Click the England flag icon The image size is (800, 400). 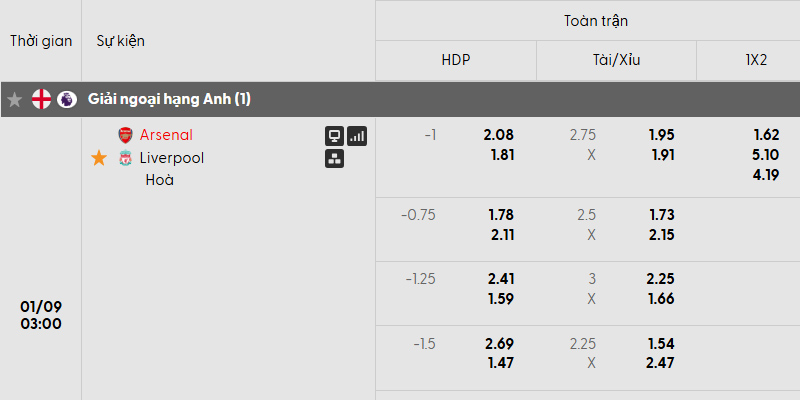[41, 100]
